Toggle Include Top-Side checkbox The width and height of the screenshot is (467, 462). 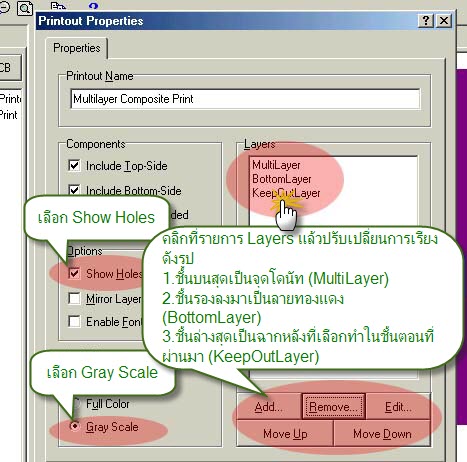coord(74,165)
